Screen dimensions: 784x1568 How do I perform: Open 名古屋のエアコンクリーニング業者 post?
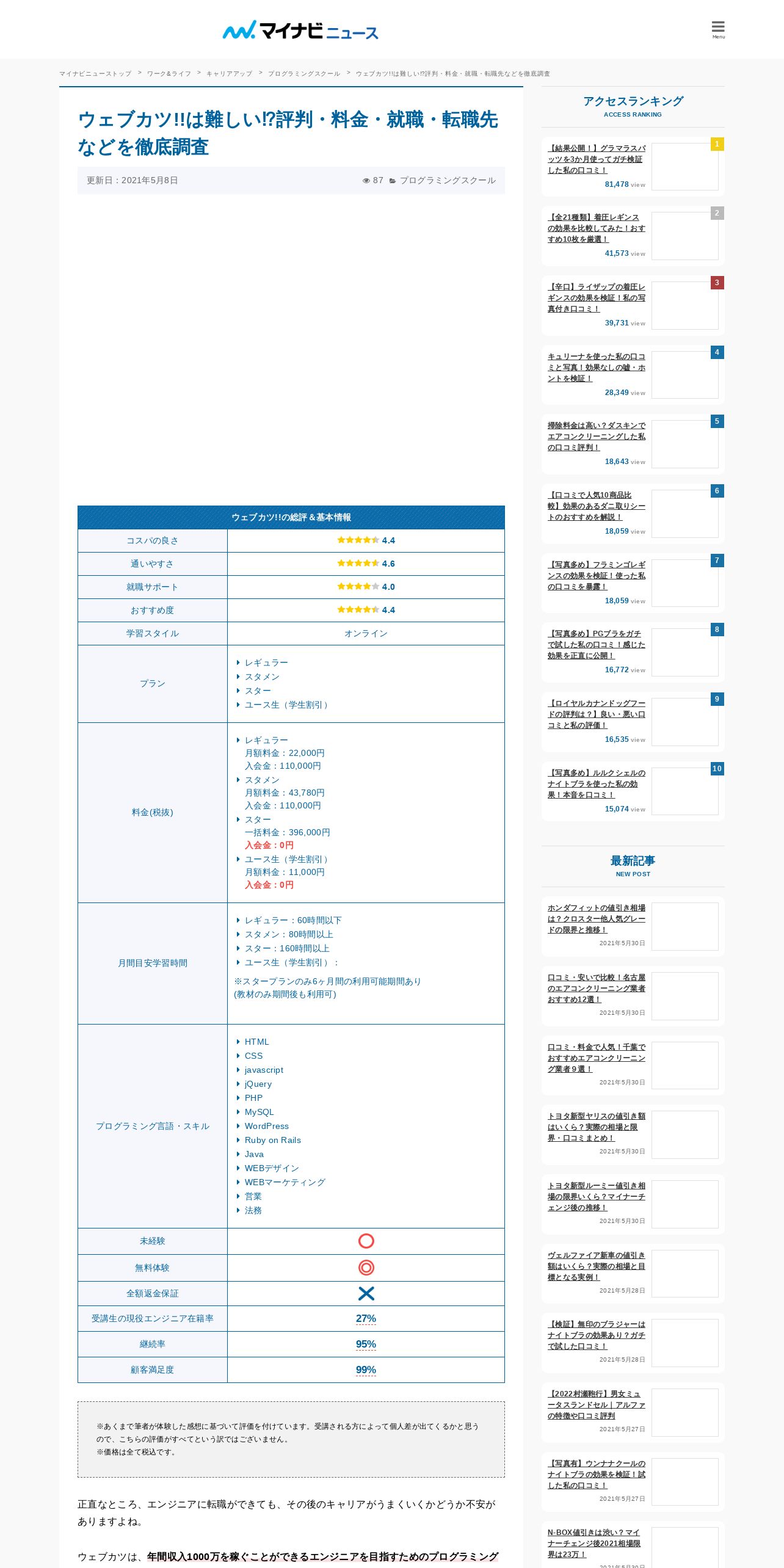tap(596, 989)
